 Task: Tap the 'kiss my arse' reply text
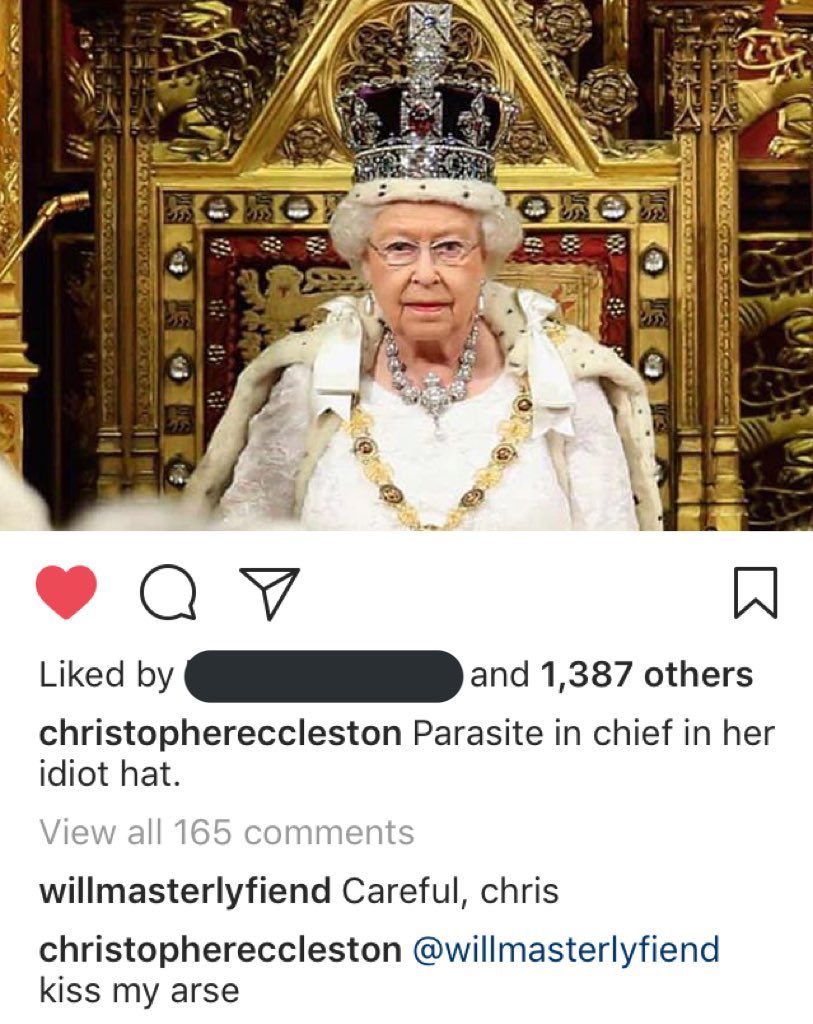(x=139, y=991)
